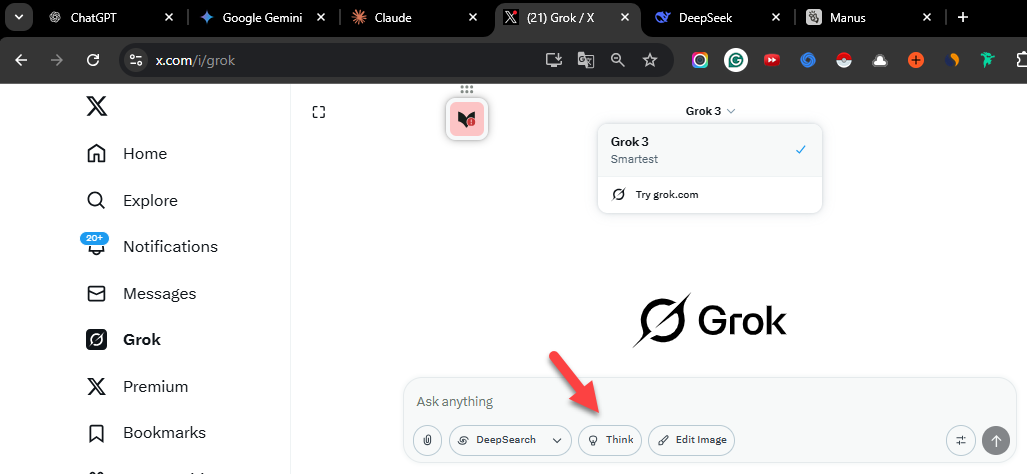The image size is (1027, 474).
Task: Click the six-dot drag handle above pink widget
Action: [467, 90]
